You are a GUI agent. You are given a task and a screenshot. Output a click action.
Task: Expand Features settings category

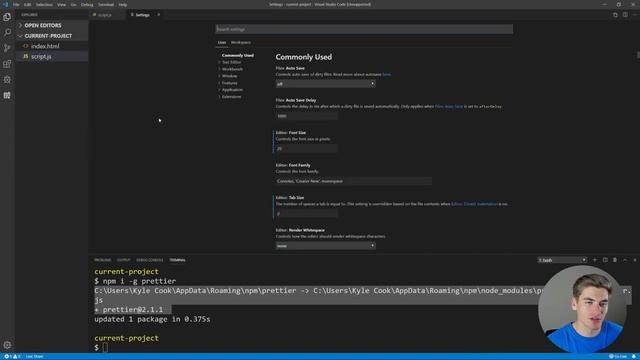pyautogui.click(x=229, y=83)
